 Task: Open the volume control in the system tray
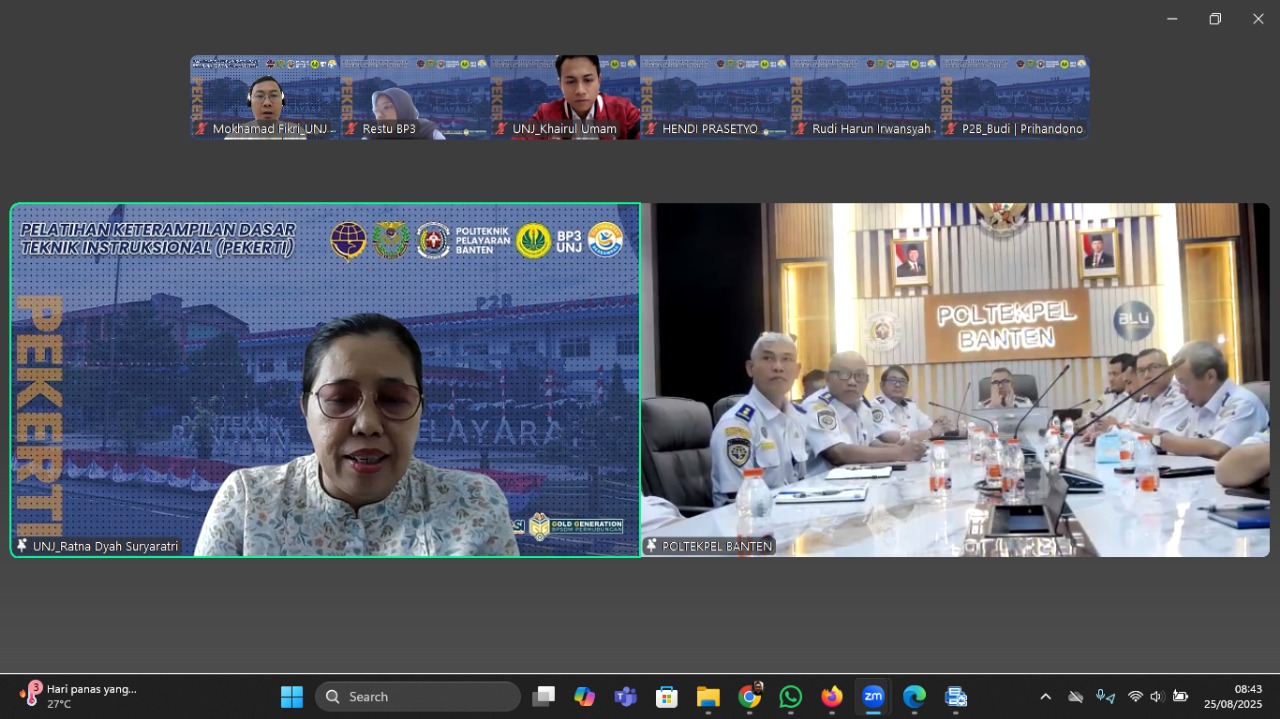tap(1157, 697)
